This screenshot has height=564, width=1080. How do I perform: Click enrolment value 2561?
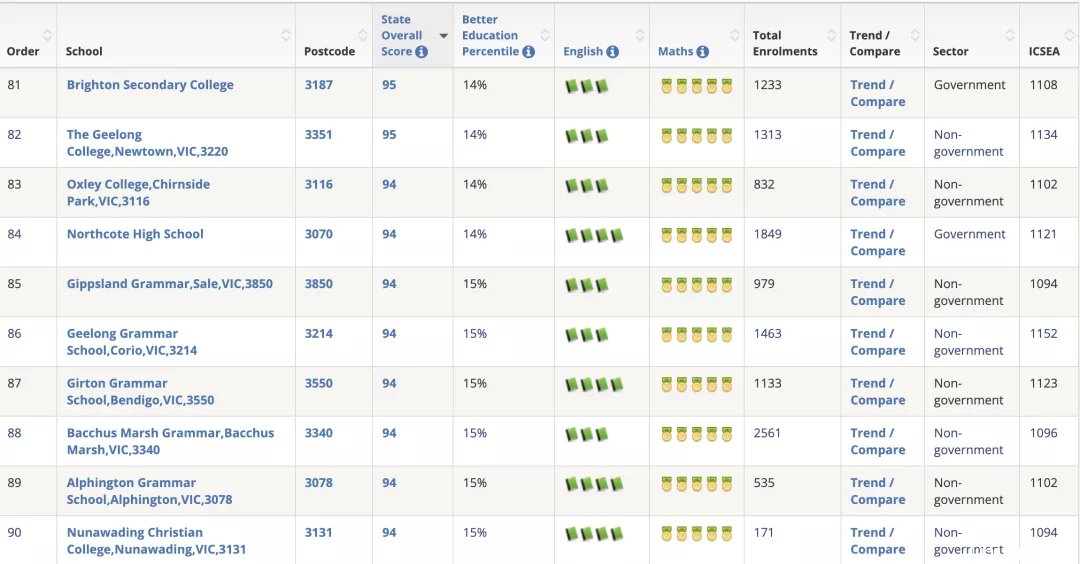pyautogui.click(x=767, y=433)
